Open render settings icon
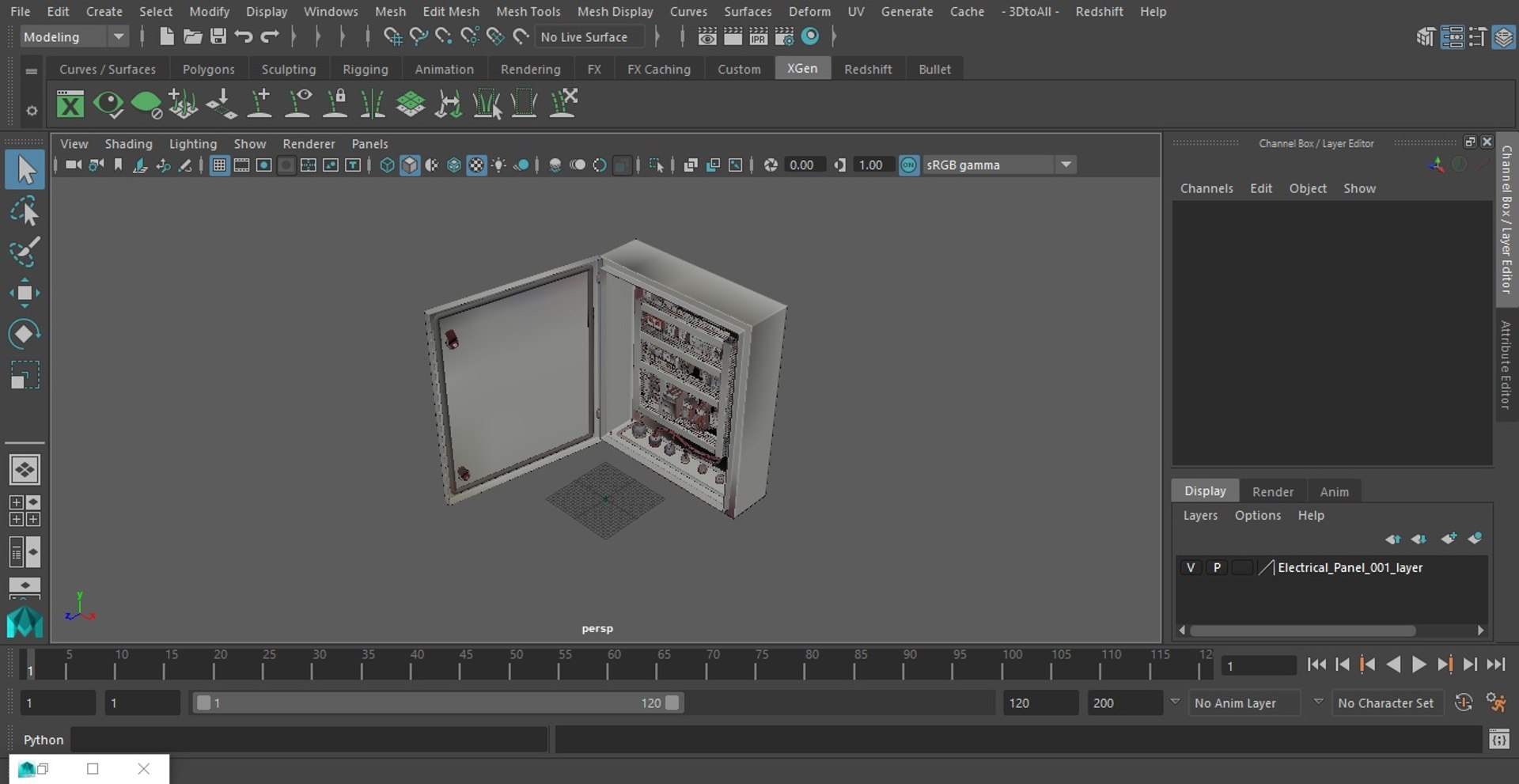The image size is (1519, 784). pos(784,36)
